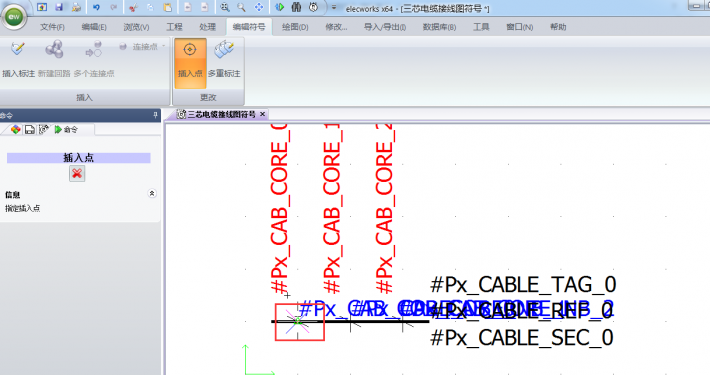
Task: Click the green ew application button
Action: tap(14, 16)
